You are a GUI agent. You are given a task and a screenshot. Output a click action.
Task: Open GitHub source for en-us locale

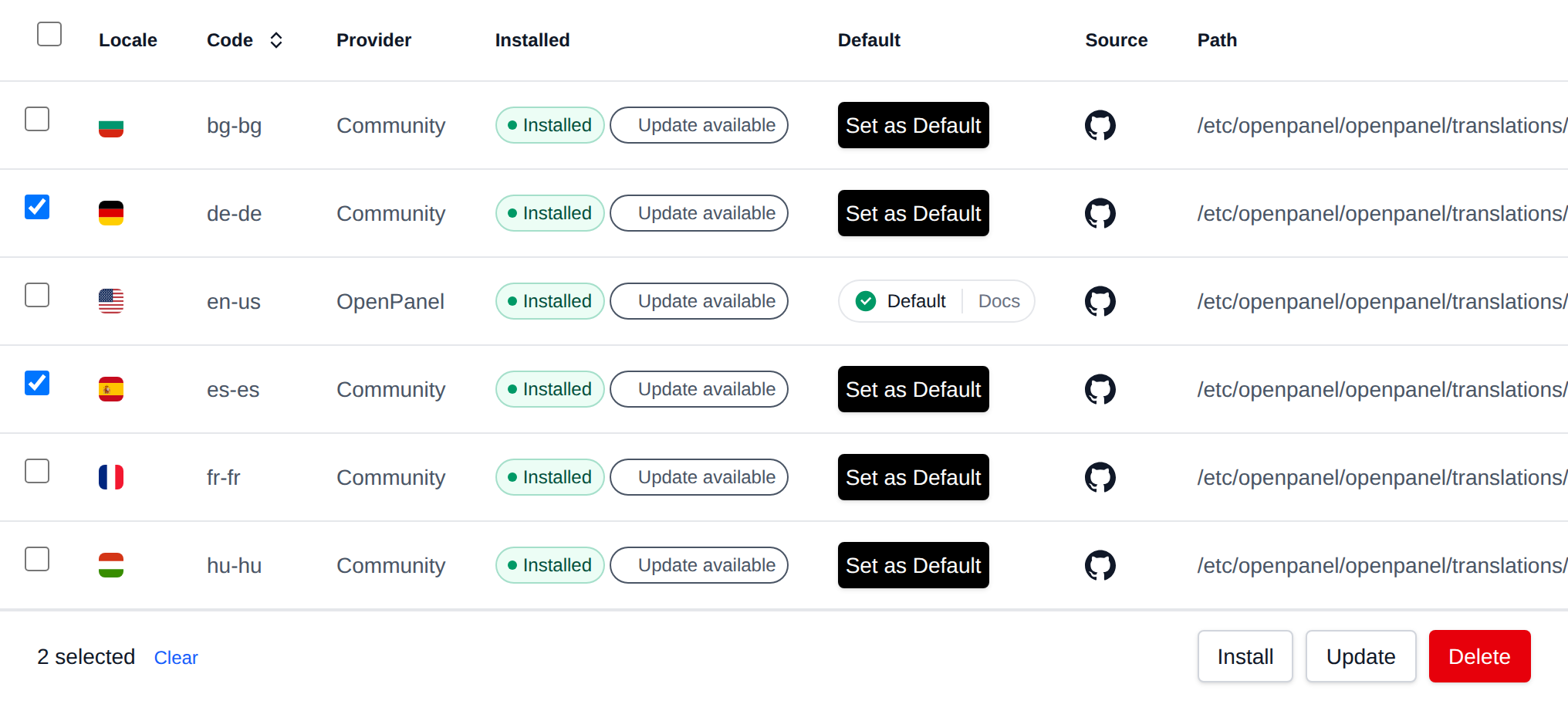(1100, 301)
